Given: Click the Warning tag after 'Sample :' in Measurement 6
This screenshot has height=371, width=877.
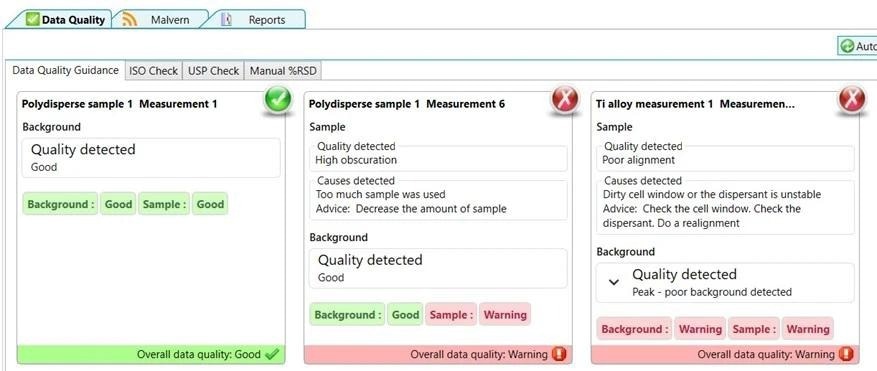Looking at the screenshot, I should coord(505,314).
